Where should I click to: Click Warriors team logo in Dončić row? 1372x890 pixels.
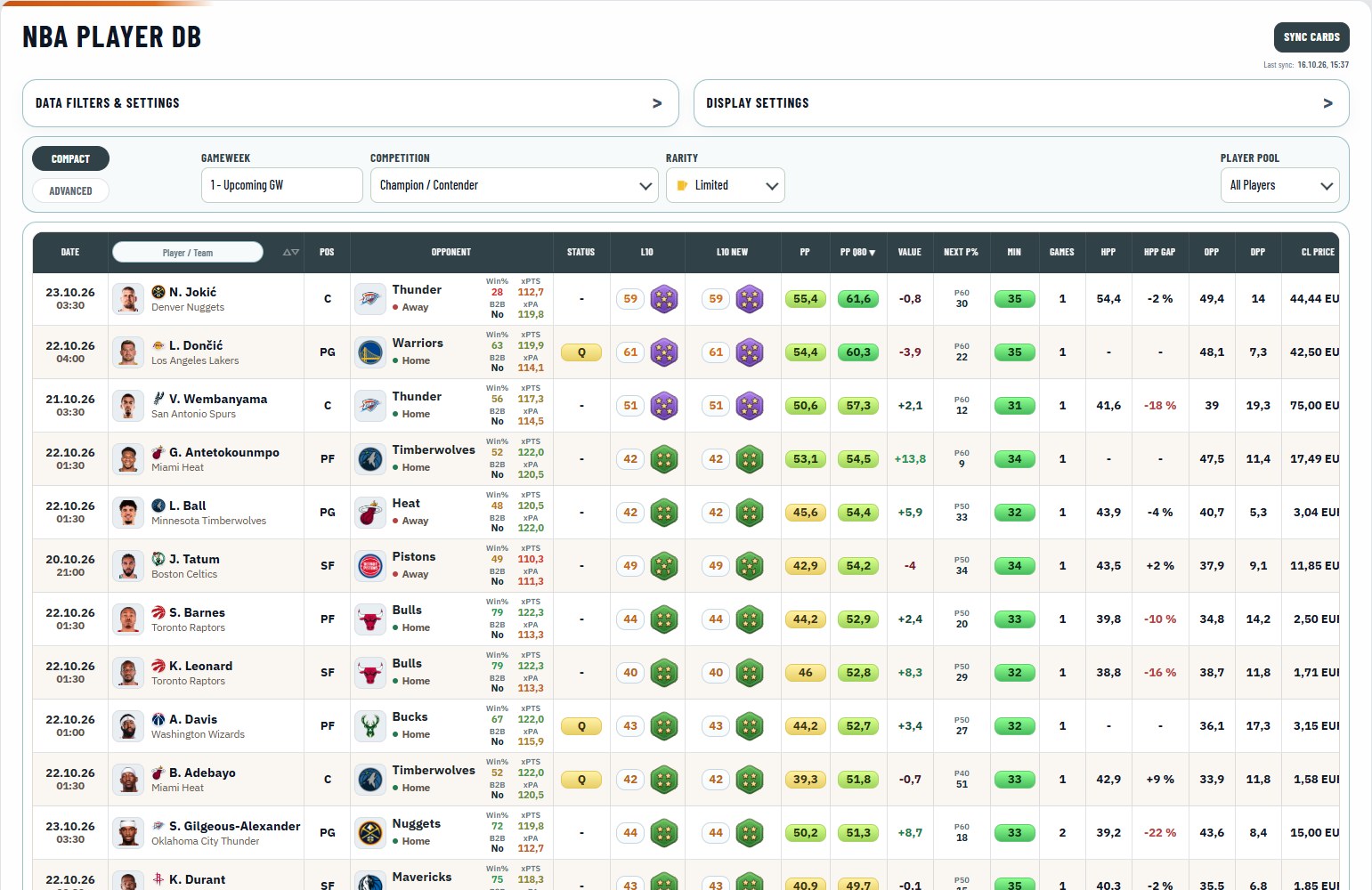click(x=369, y=352)
